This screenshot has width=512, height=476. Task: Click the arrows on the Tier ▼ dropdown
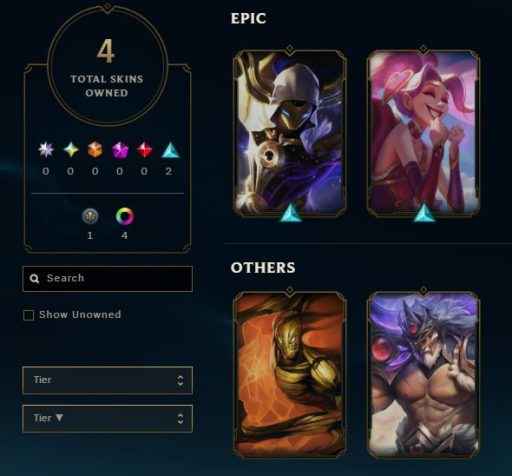pos(180,419)
